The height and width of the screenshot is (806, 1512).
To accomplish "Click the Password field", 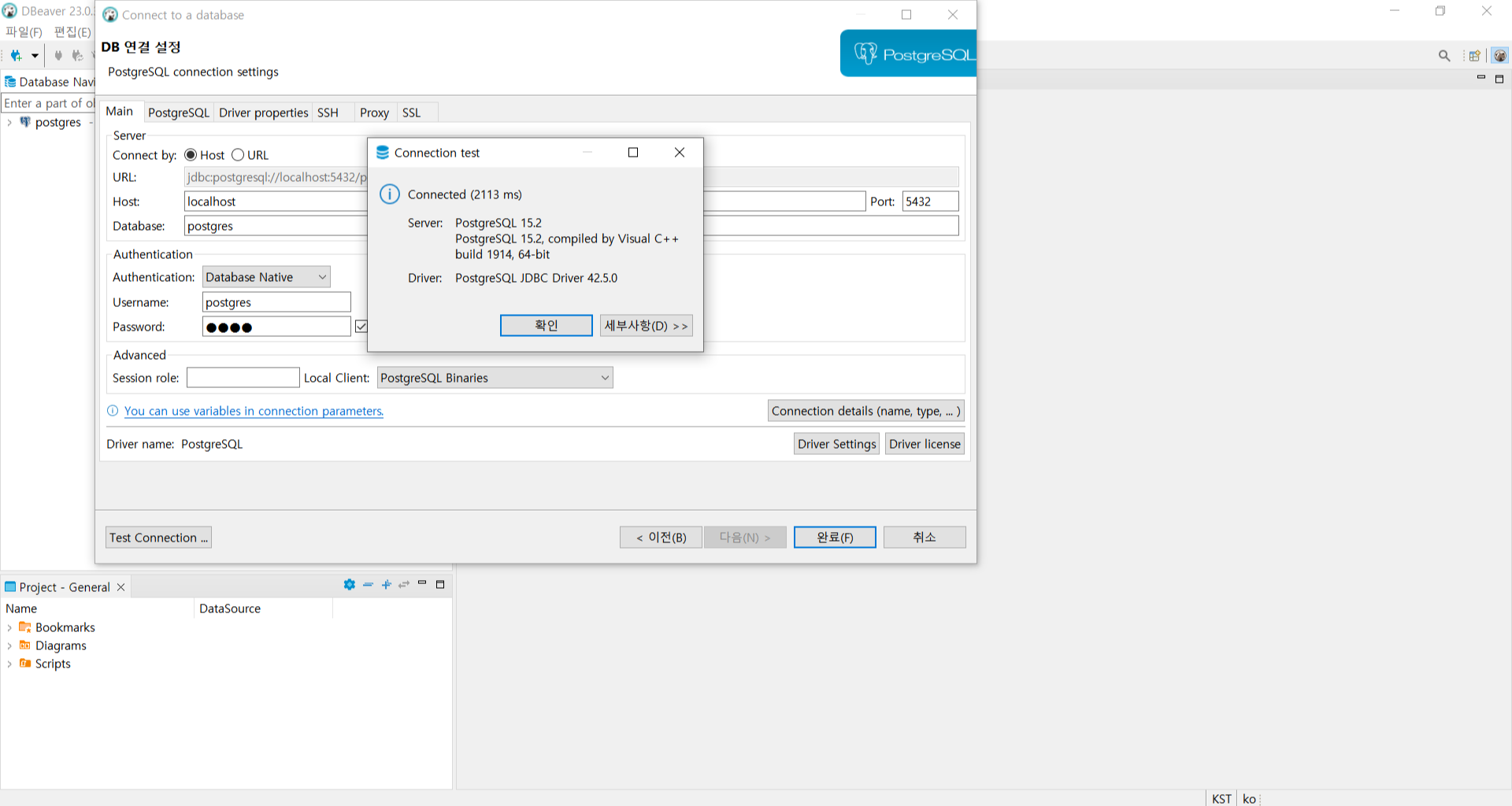I will coord(276,327).
